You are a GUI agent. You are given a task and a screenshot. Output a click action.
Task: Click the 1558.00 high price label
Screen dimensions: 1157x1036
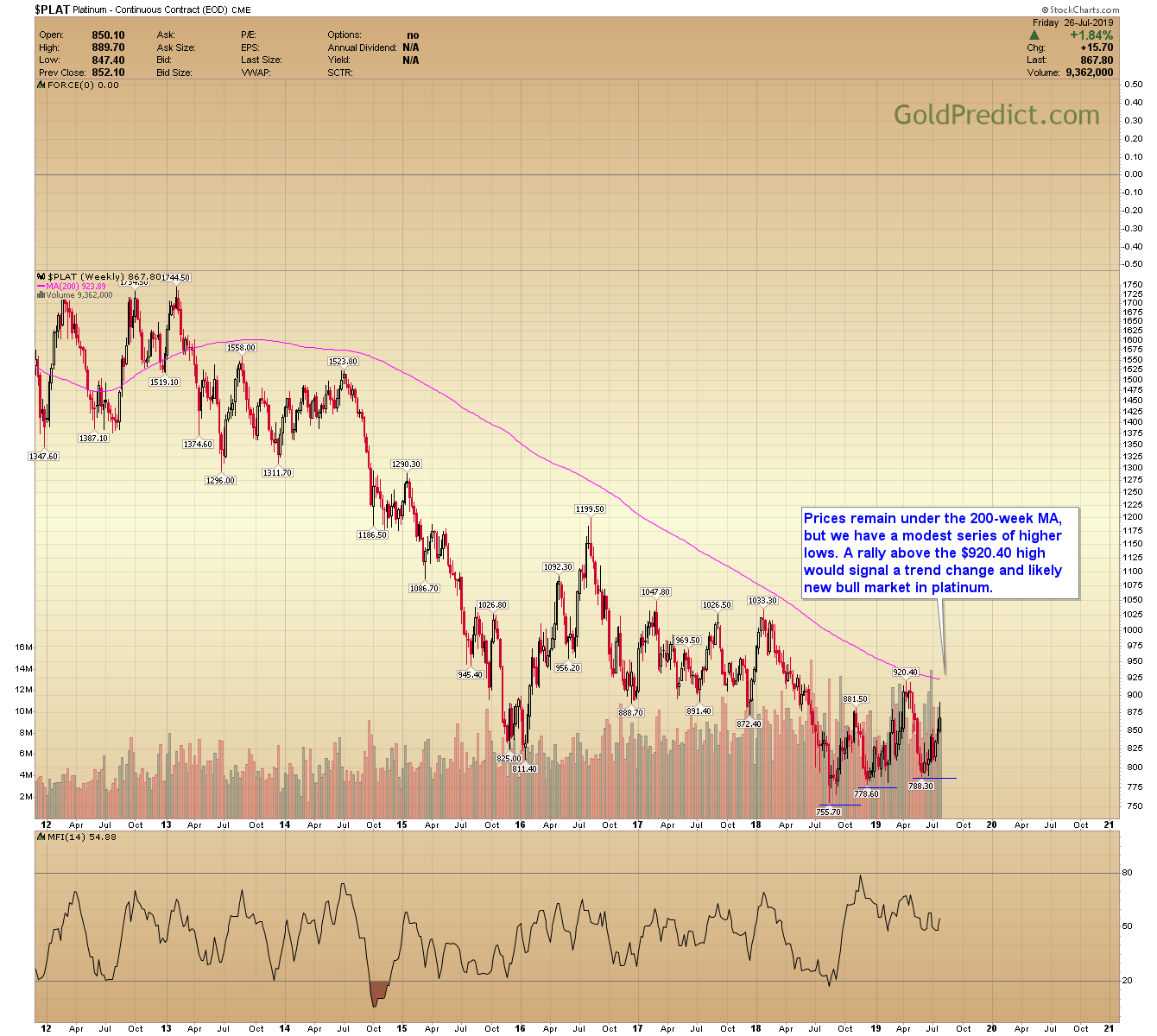point(242,347)
